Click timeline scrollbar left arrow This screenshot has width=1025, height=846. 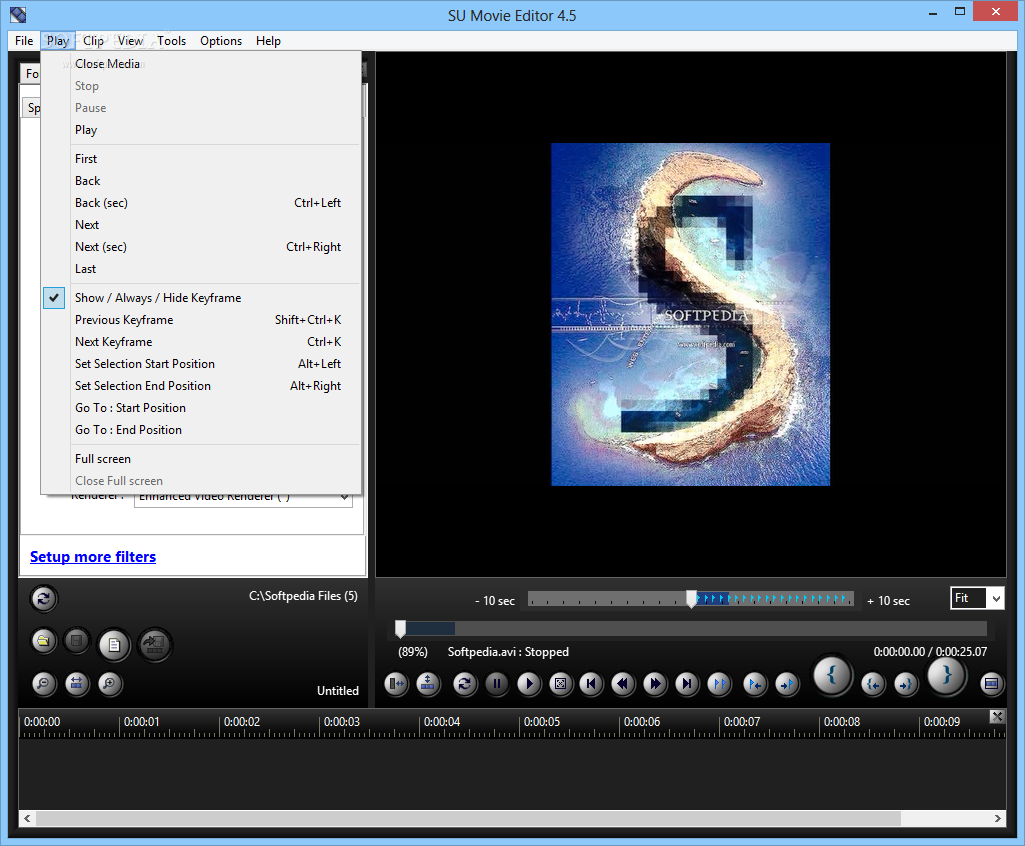(x=27, y=818)
